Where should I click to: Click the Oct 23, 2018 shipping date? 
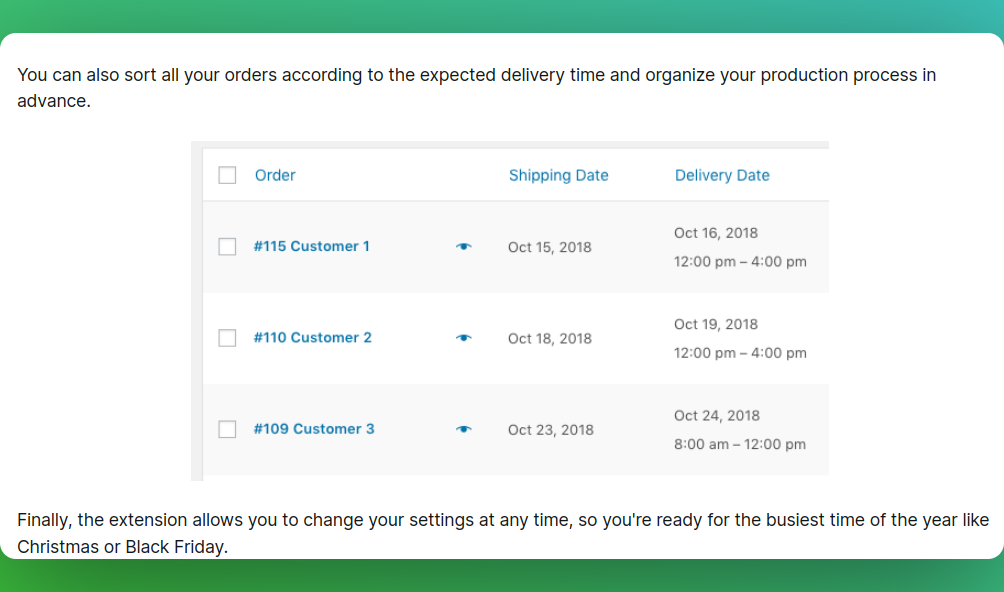[x=551, y=430]
